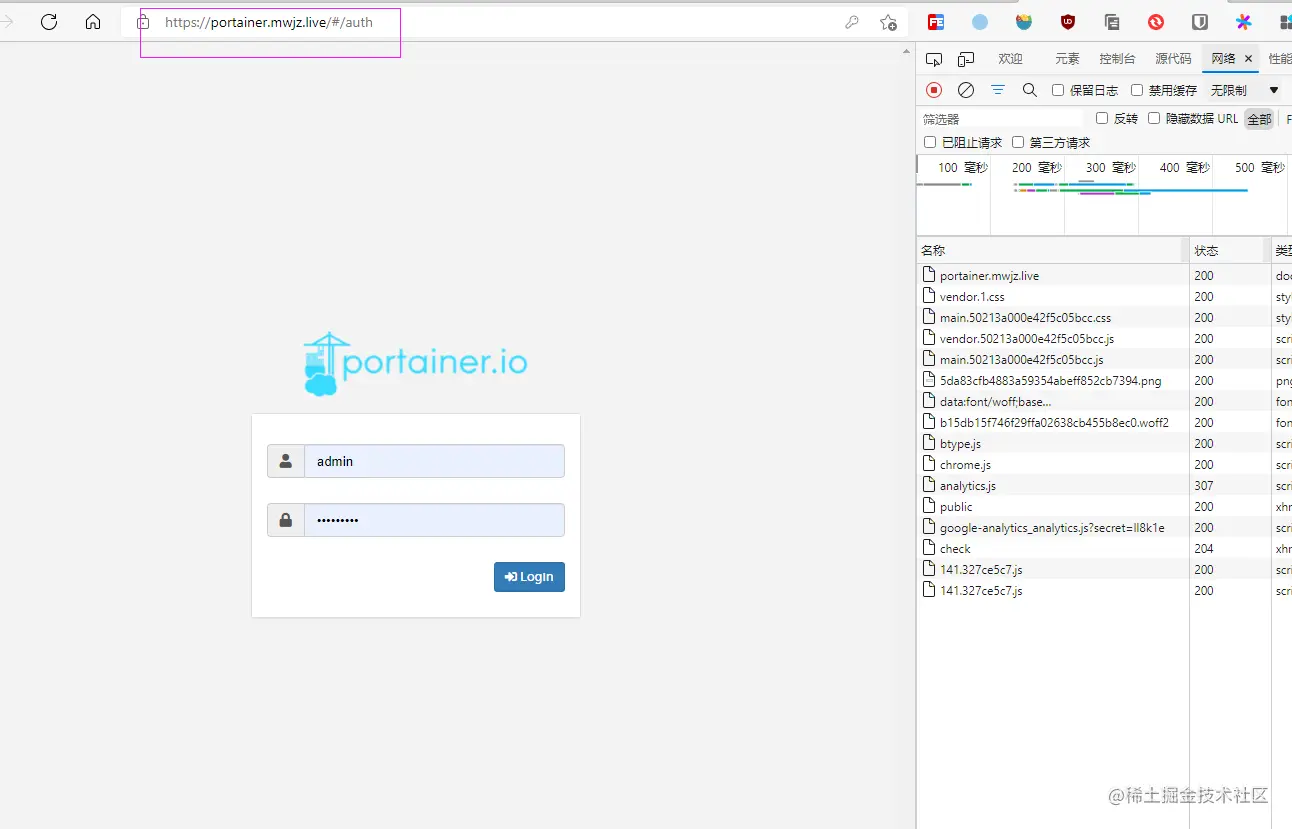
Task: Click the admin username input field
Action: tap(434, 461)
